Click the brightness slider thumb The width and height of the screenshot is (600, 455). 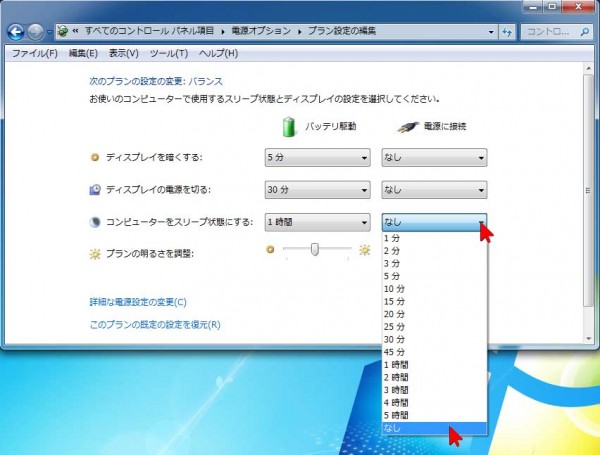[x=315, y=250]
